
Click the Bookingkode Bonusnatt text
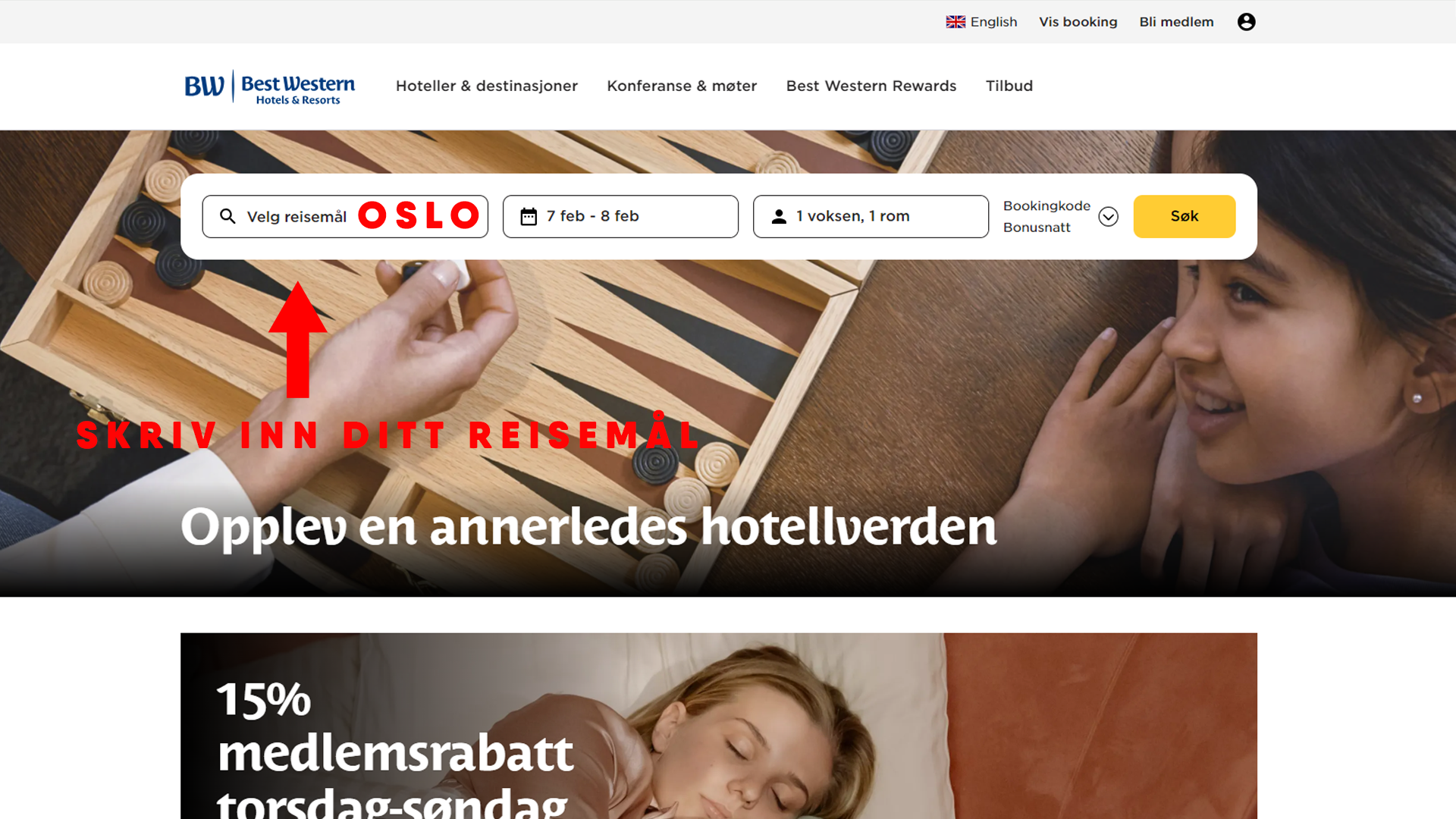point(1046,217)
